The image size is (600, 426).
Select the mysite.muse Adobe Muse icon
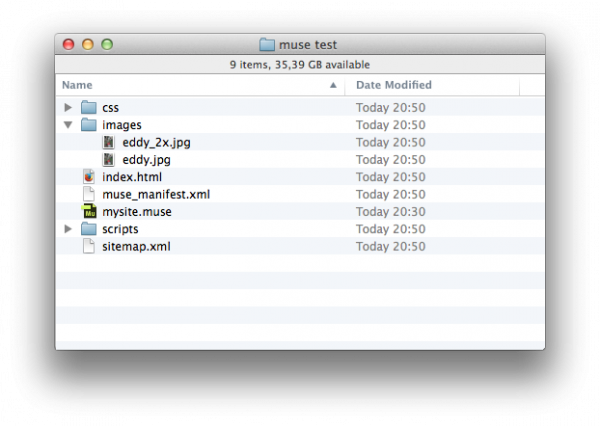[x=89, y=212]
